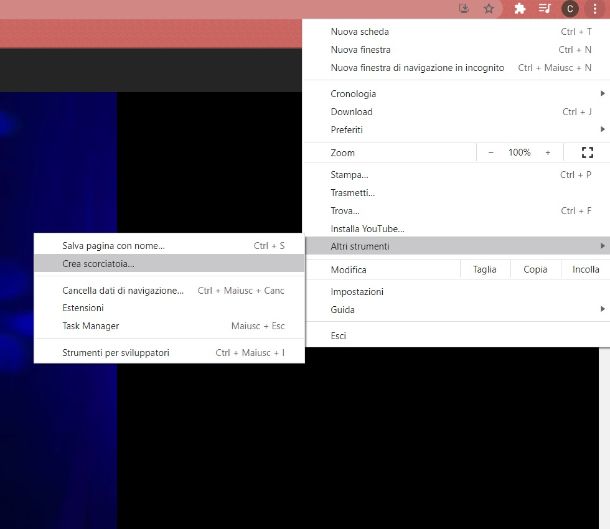
Task: Select Salva pagina con nome...
Action: (169, 245)
